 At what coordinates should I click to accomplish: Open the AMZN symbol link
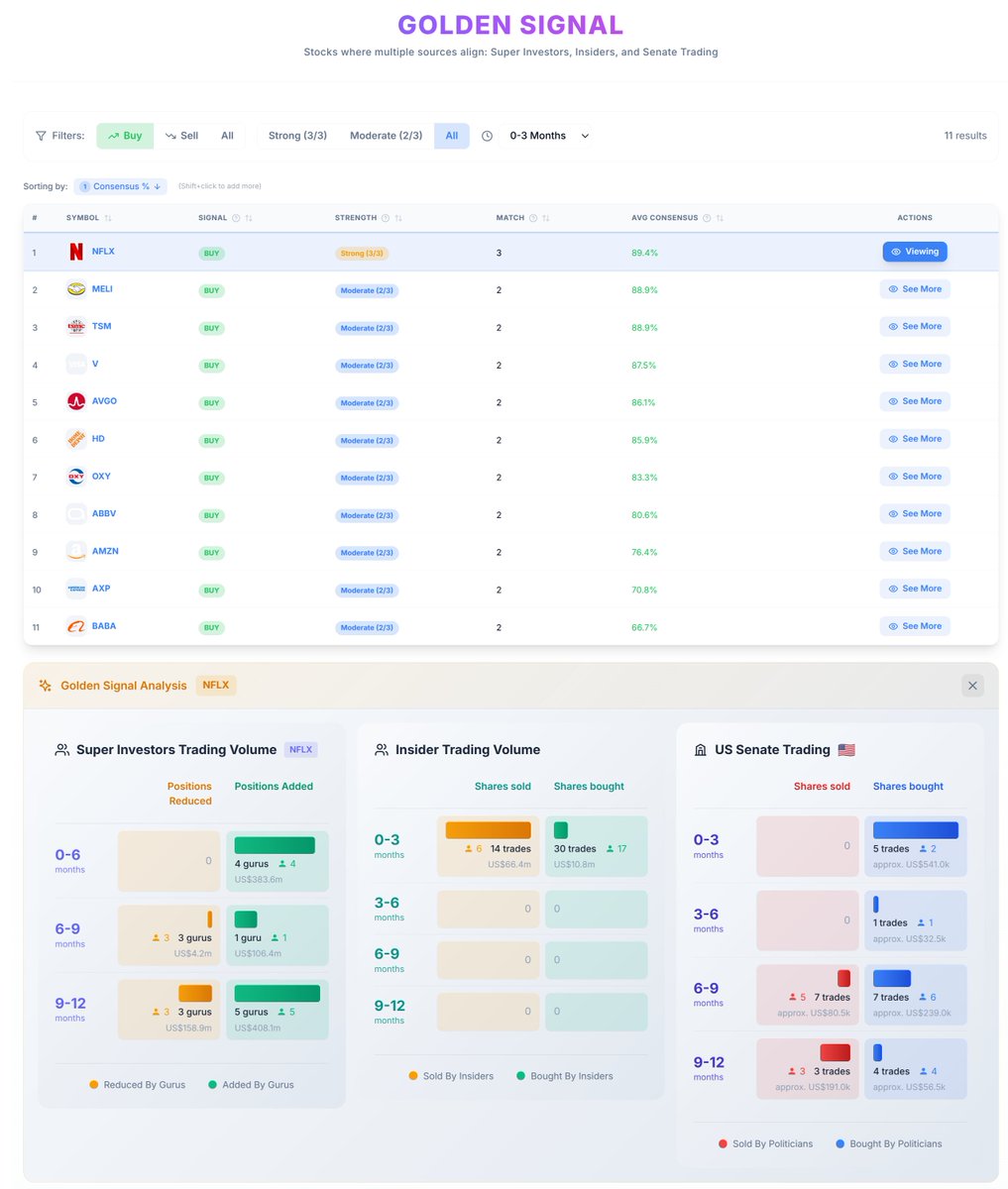pyautogui.click(x=105, y=551)
